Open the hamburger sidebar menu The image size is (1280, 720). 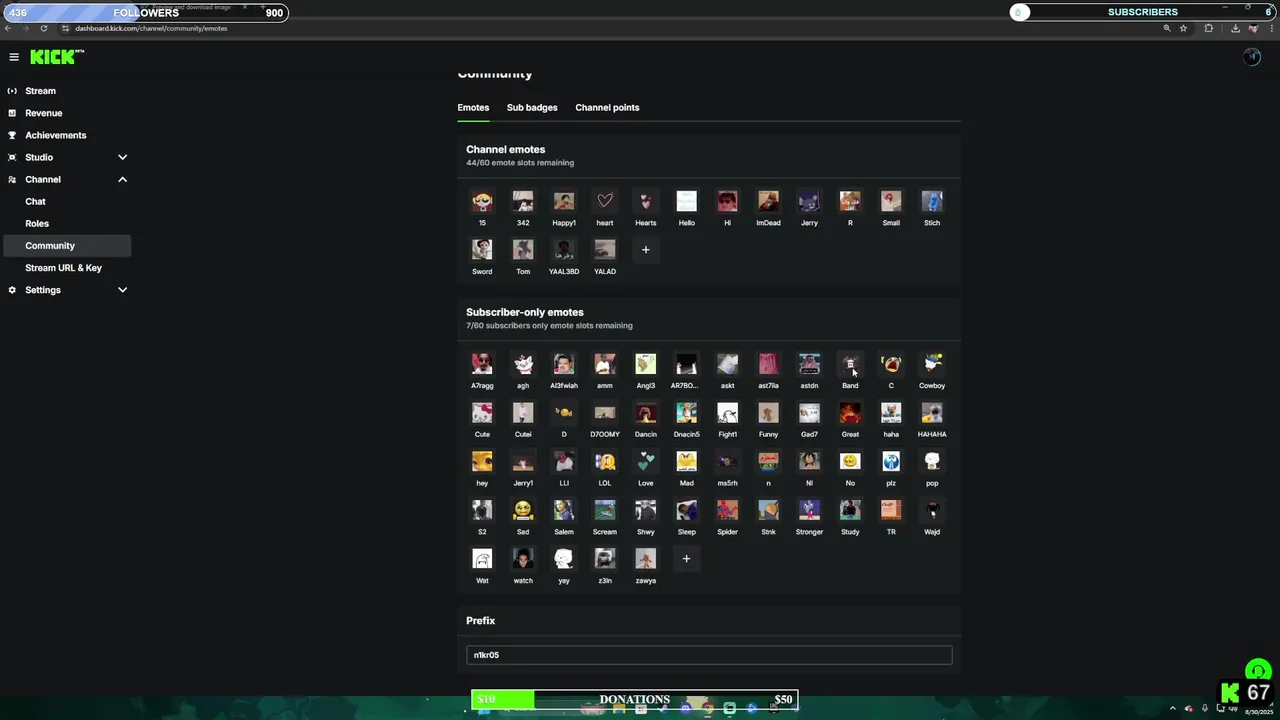pos(14,57)
